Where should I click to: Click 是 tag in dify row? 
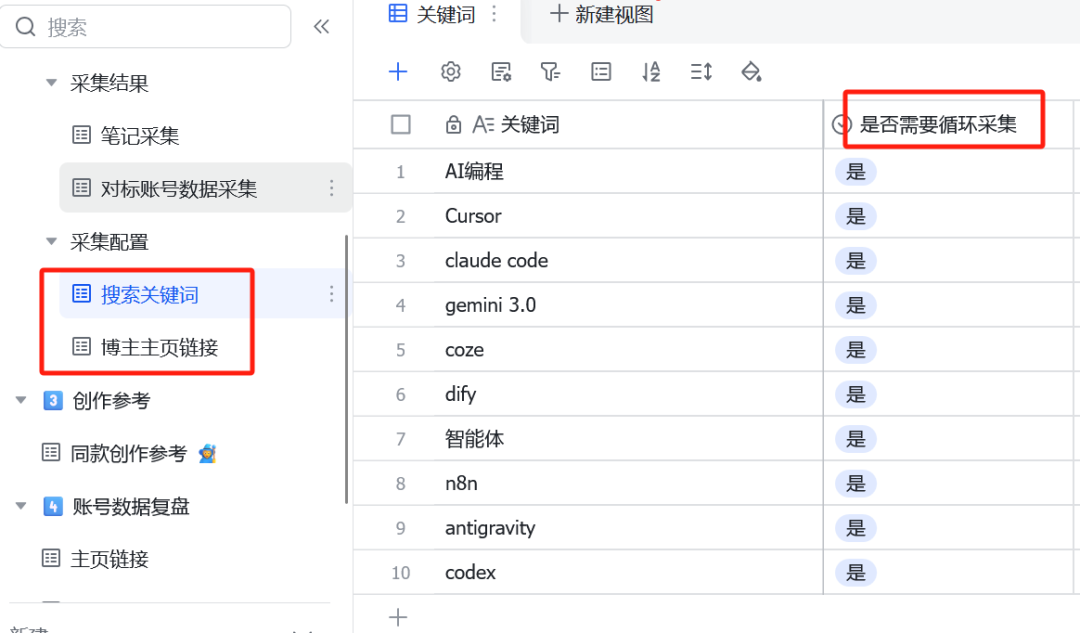point(855,395)
